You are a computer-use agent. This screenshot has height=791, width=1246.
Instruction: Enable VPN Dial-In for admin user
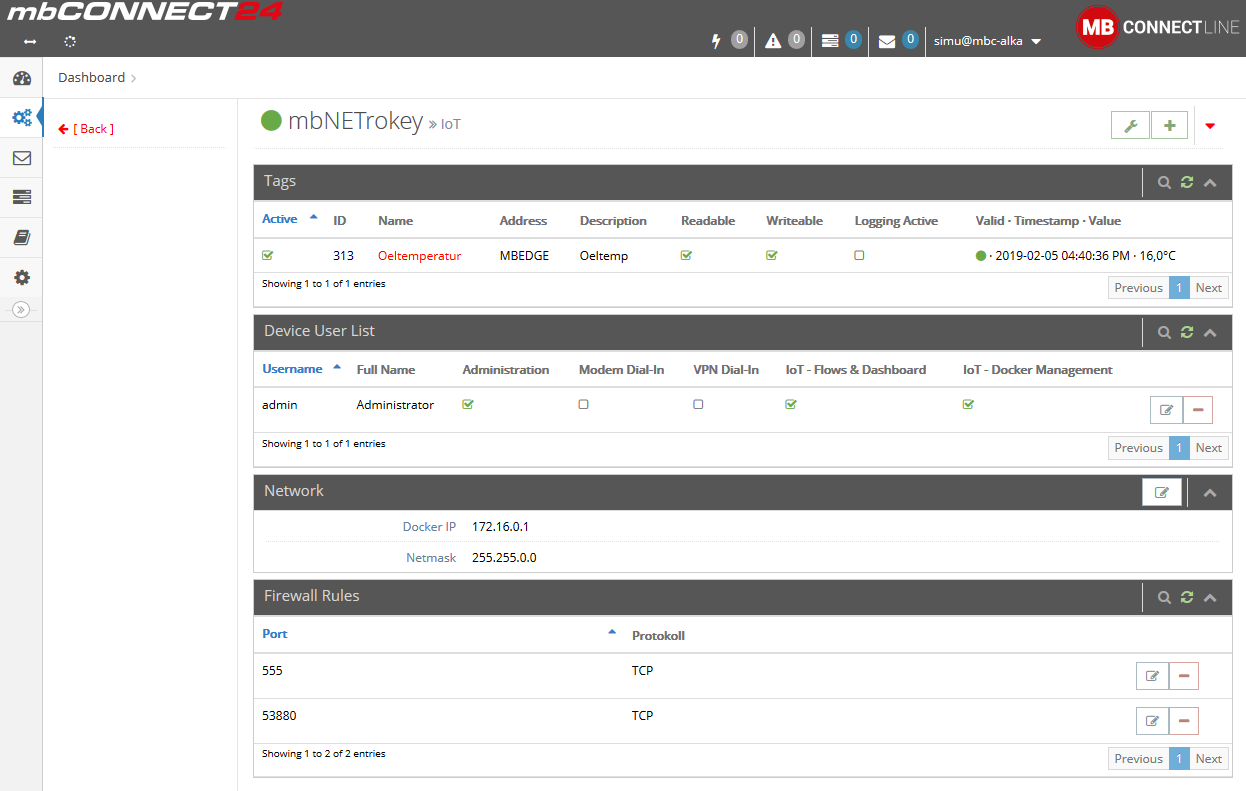point(698,404)
